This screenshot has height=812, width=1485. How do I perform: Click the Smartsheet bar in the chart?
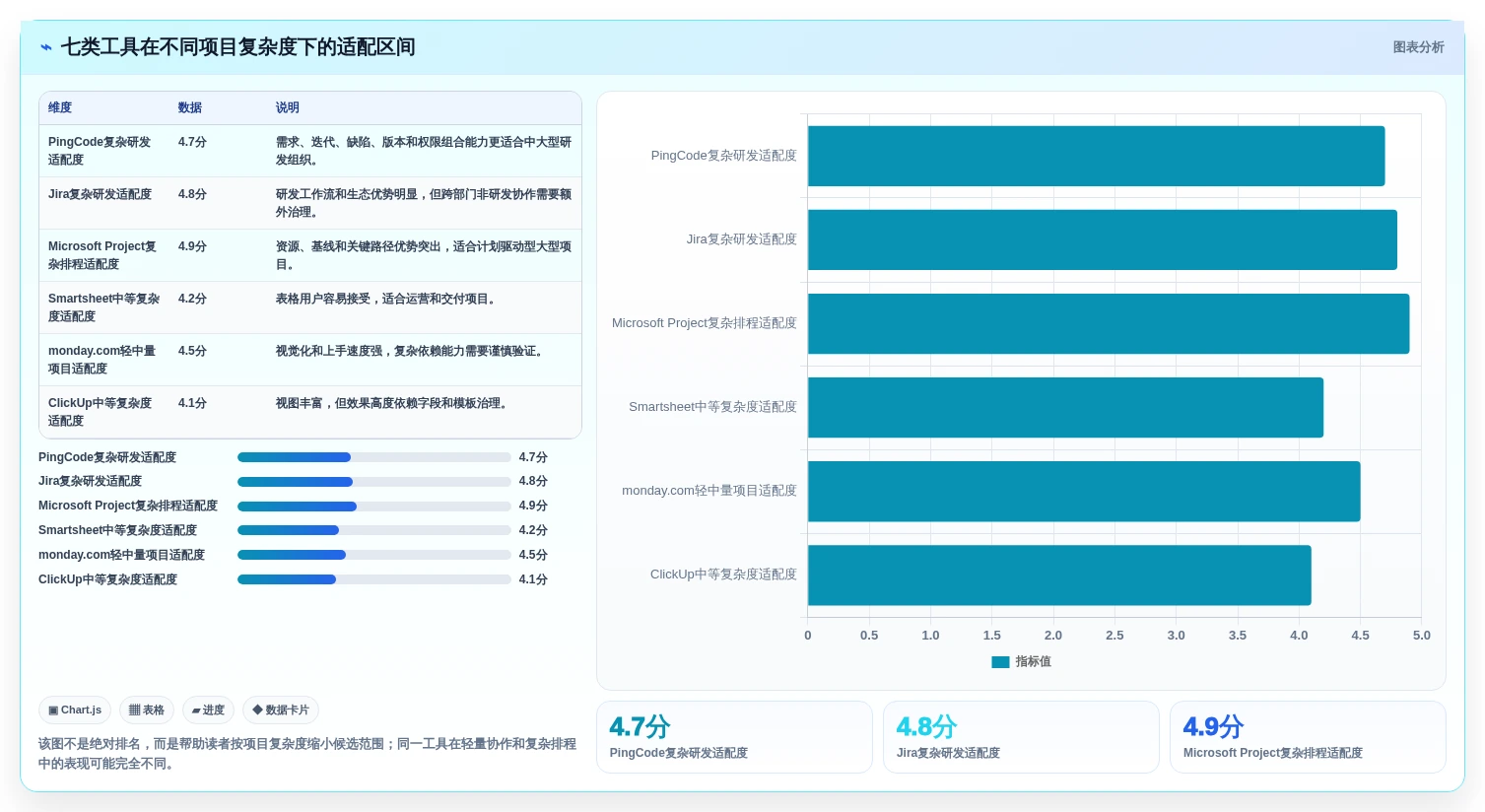(x=1065, y=407)
